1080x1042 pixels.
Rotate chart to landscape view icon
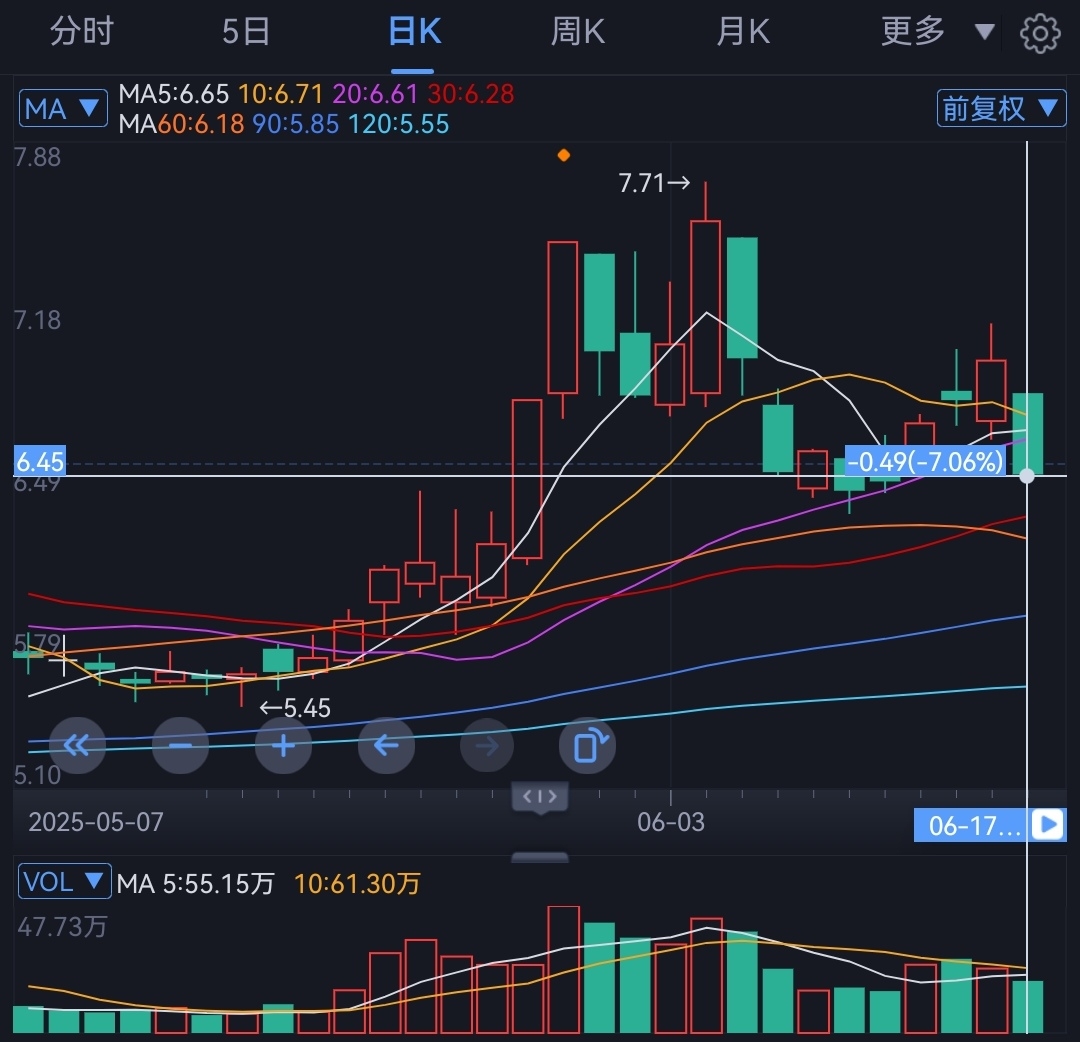(588, 745)
